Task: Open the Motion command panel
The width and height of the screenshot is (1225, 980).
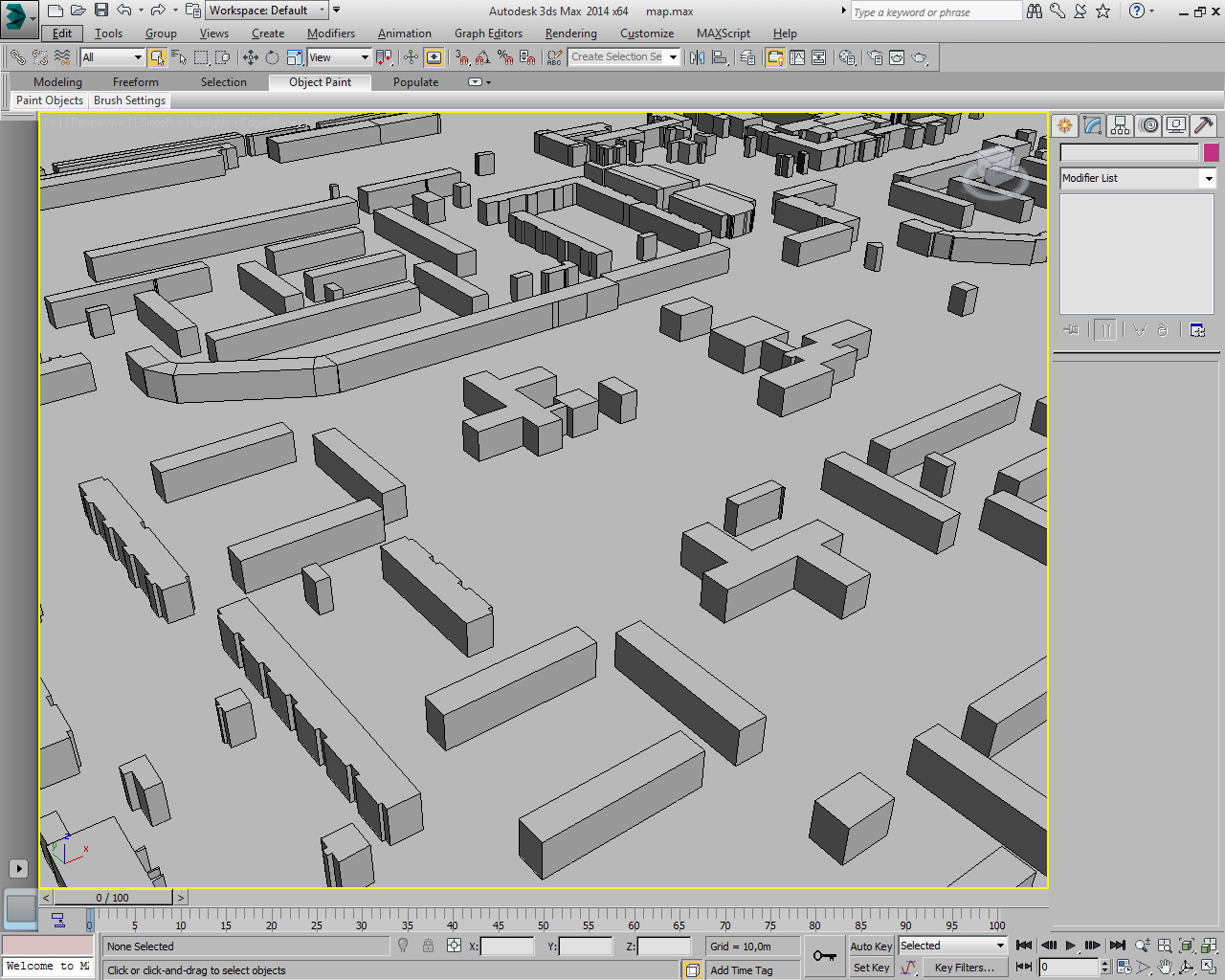Action: [1148, 125]
